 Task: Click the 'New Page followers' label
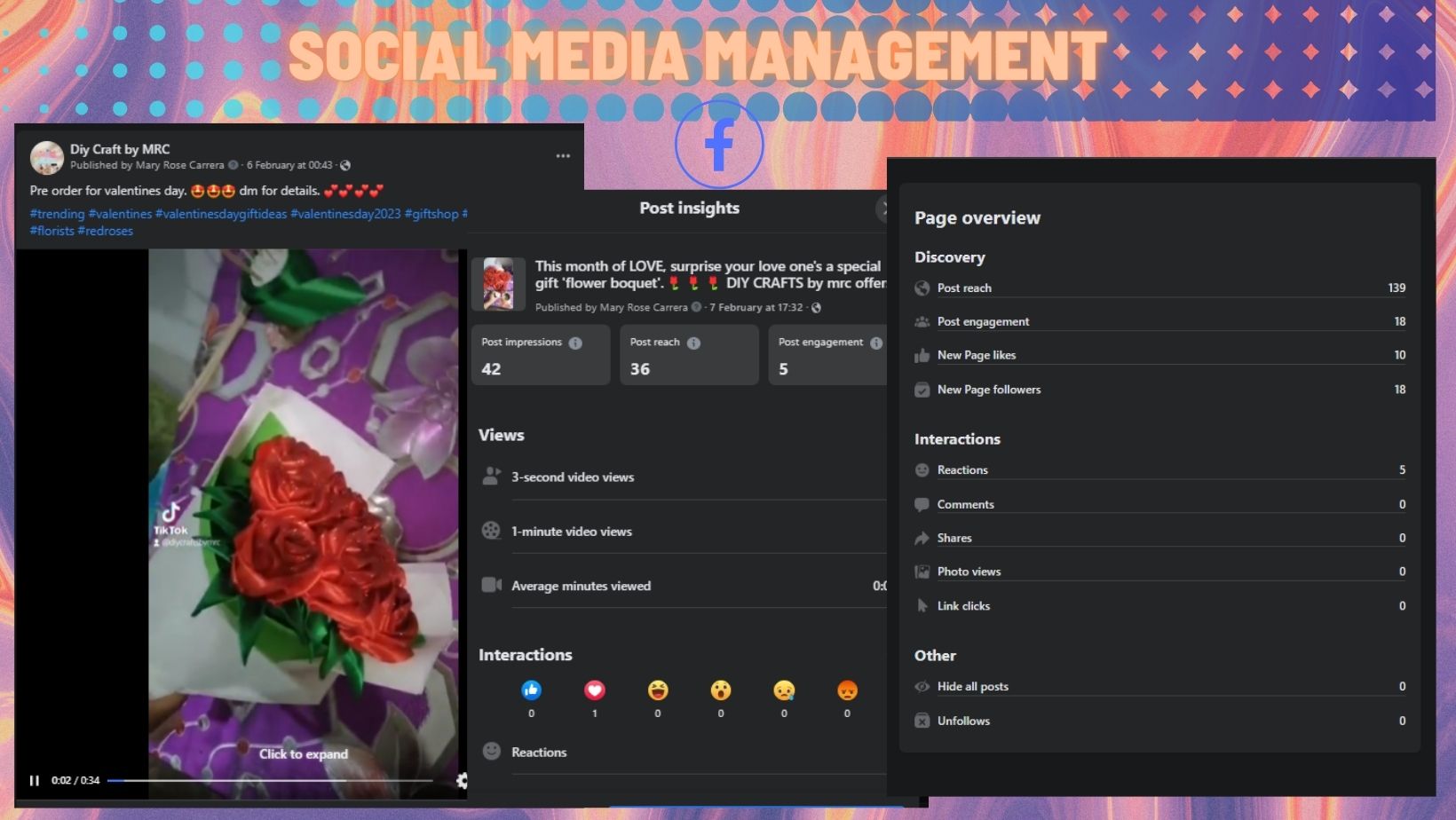pyautogui.click(x=989, y=390)
